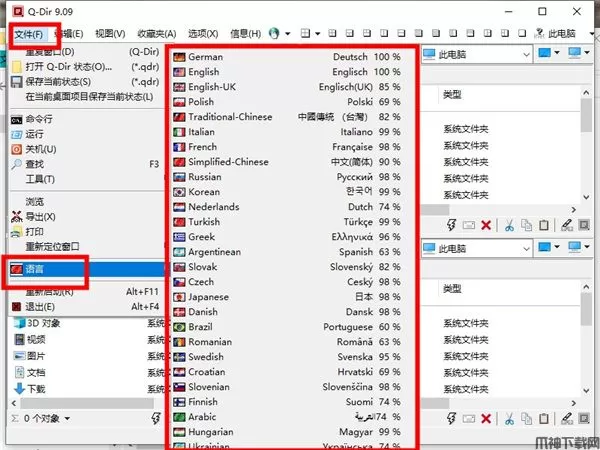This screenshot has width=600, height=450.
Task: Choose Traditional-Chinese language option
Action: 287,117
